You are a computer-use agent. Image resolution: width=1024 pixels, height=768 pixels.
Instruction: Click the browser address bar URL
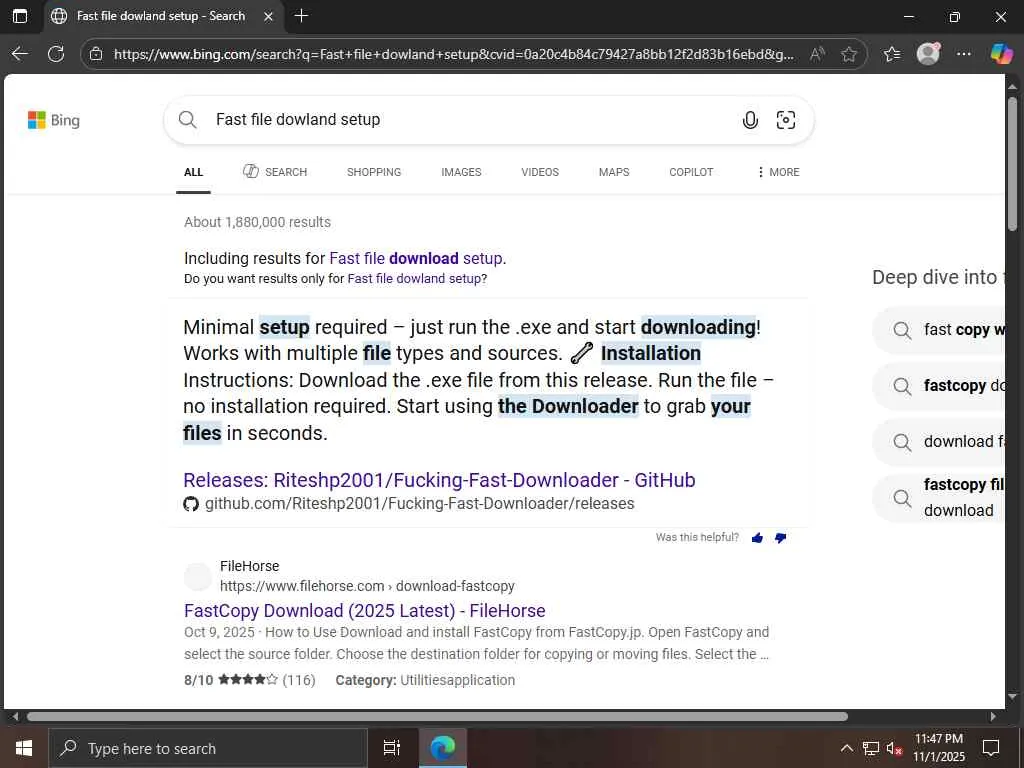click(454, 54)
